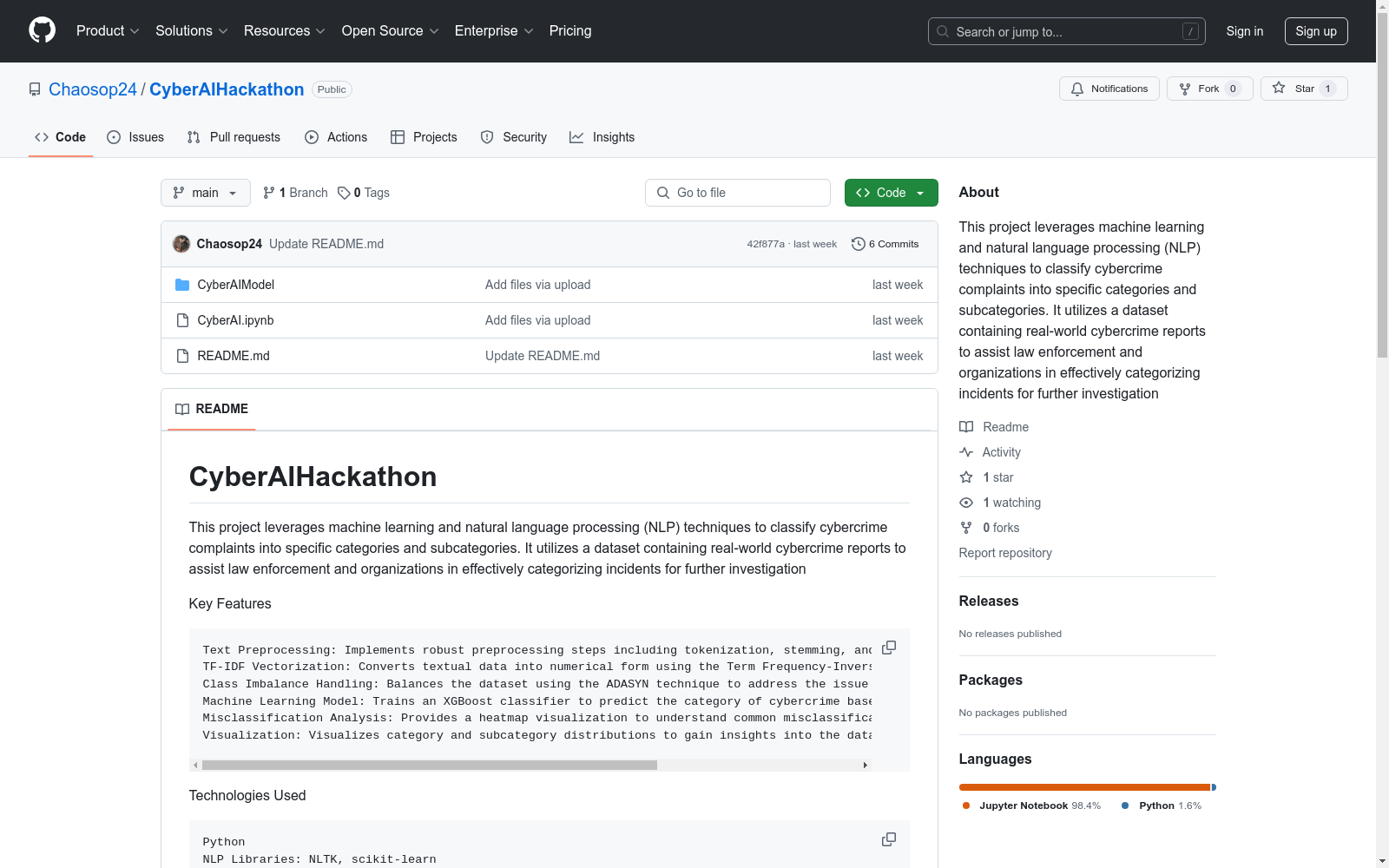Screen dimensions: 1389x868
Task: Click the CyberAIModel folder icon
Action: pyautogui.click(x=182, y=285)
